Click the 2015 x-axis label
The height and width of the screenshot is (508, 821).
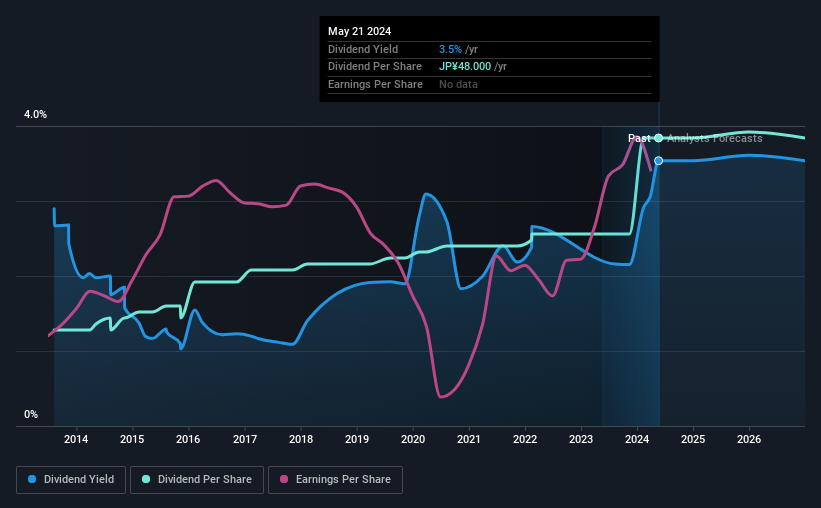(132, 439)
